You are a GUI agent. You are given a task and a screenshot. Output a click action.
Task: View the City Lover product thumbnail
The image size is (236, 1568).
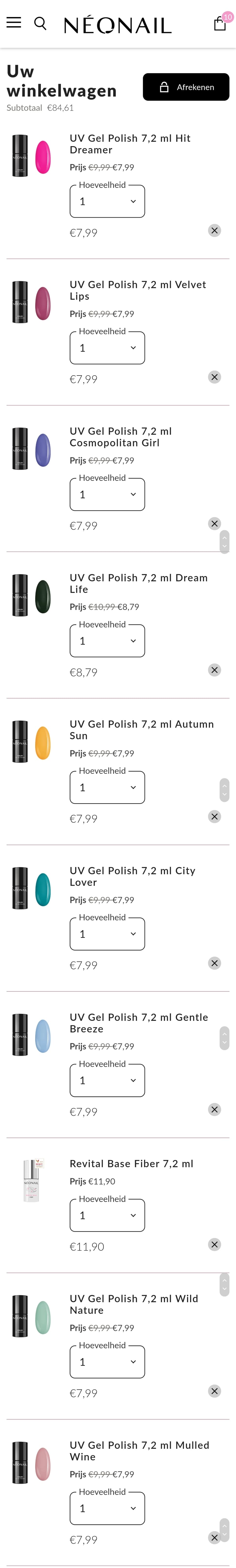[31, 889]
